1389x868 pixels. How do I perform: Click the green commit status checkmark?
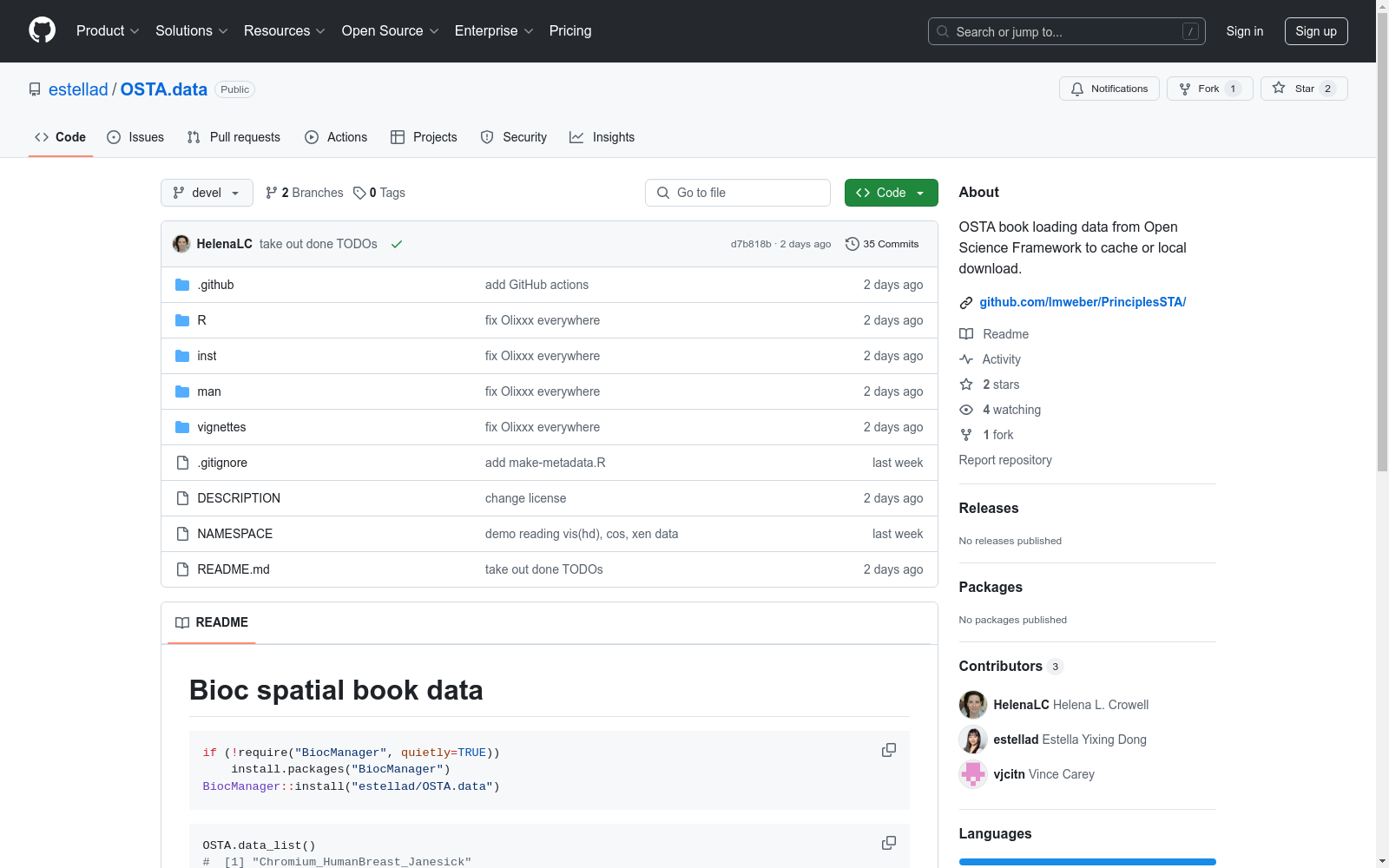tap(397, 244)
